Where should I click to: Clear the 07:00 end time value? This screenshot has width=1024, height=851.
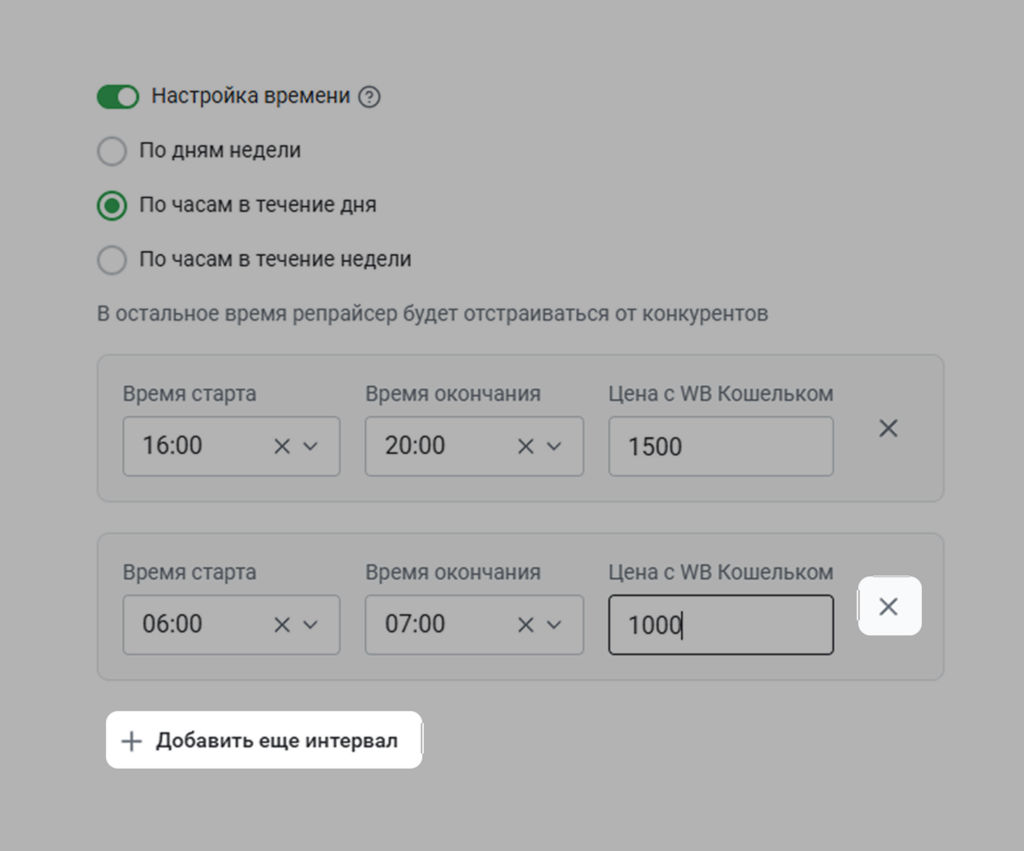click(524, 625)
